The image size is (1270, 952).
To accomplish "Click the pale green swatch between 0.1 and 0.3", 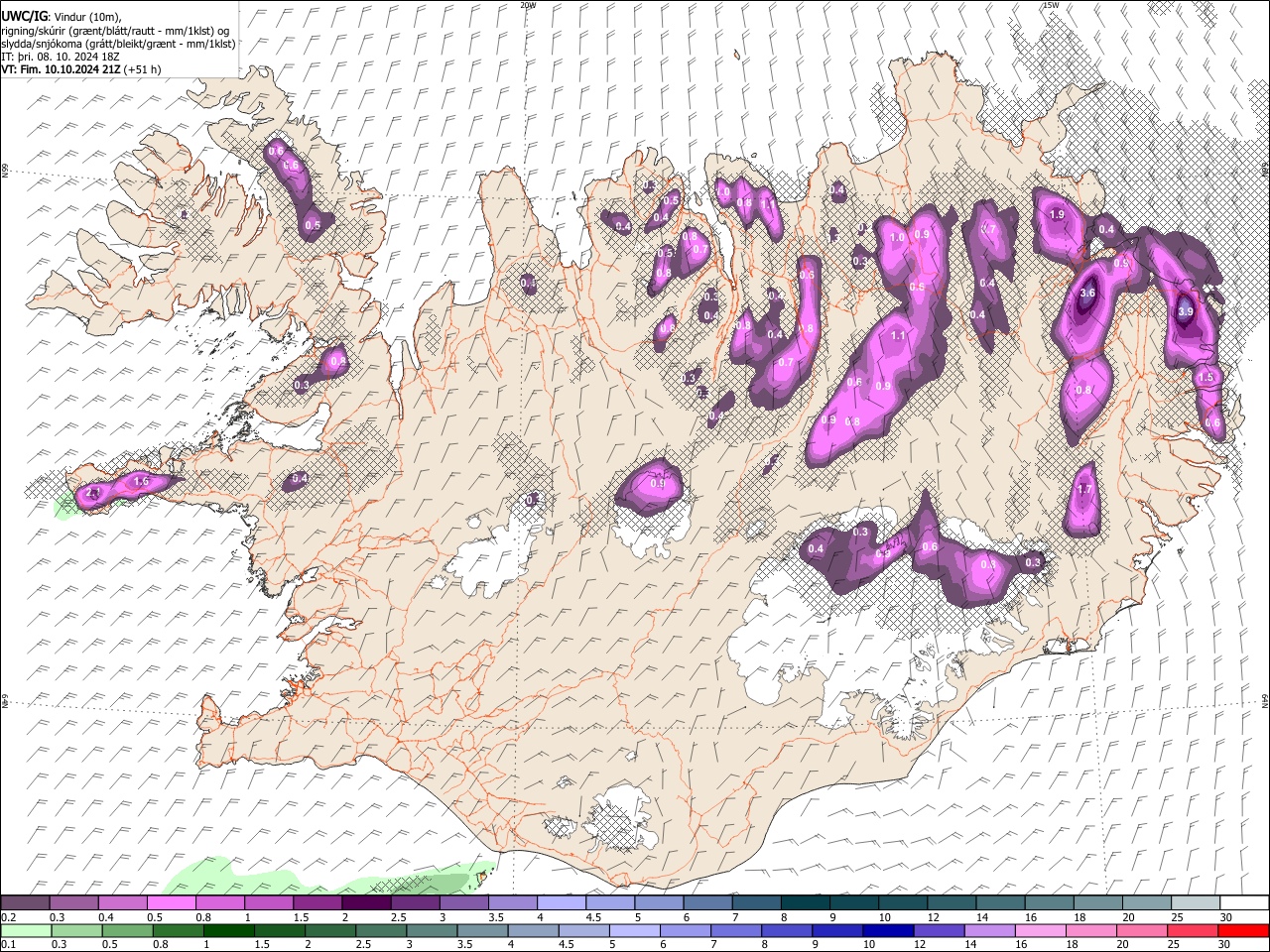I will [x=25, y=930].
